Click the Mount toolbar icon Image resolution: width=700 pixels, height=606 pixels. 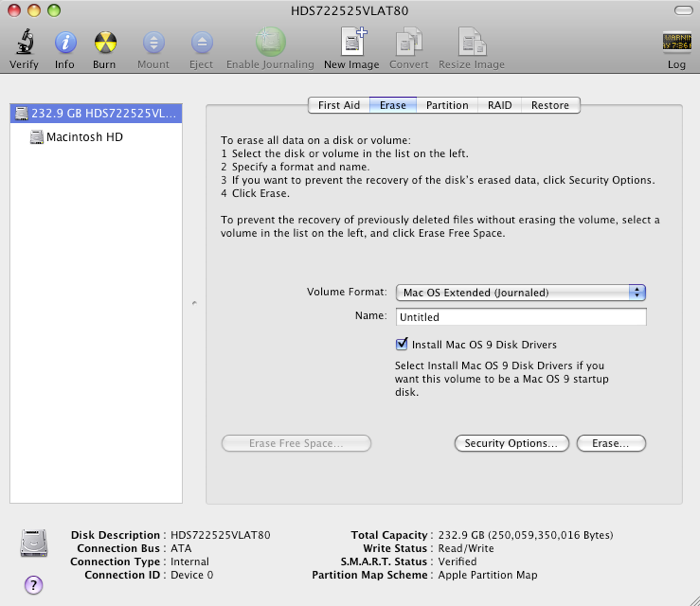(154, 42)
